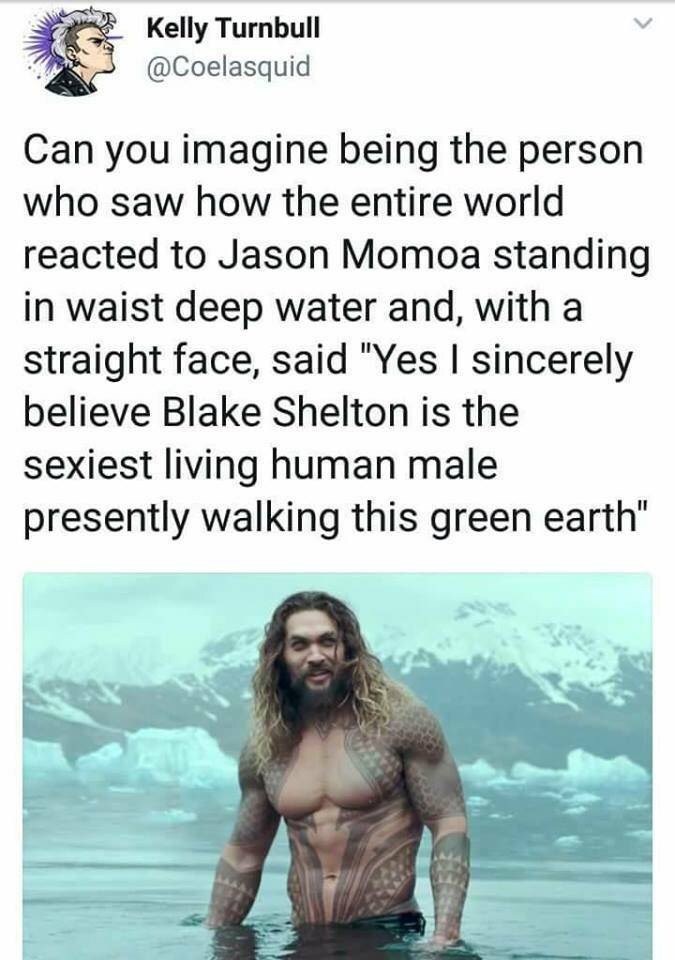Expand the tweet options chevron
675x960 pixels.
tap(641, 25)
